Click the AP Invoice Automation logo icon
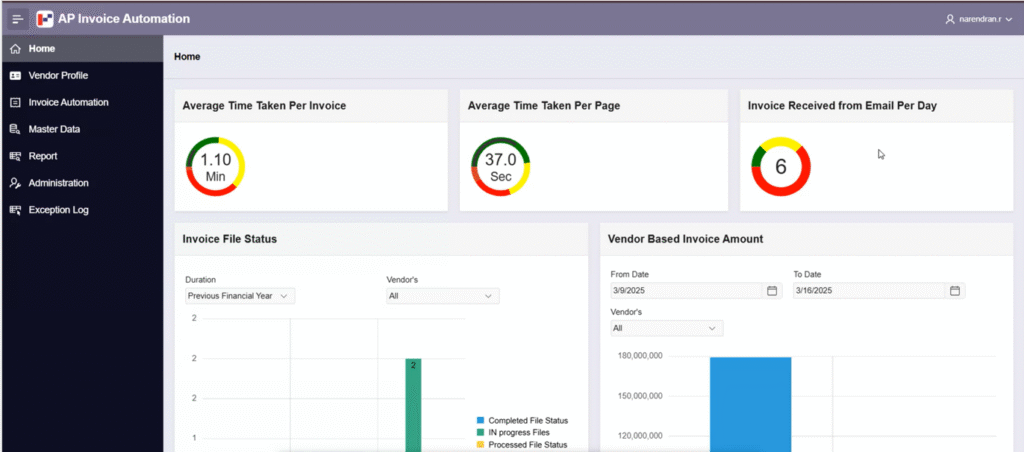The width and height of the screenshot is (1024, 452). (45, 19)
